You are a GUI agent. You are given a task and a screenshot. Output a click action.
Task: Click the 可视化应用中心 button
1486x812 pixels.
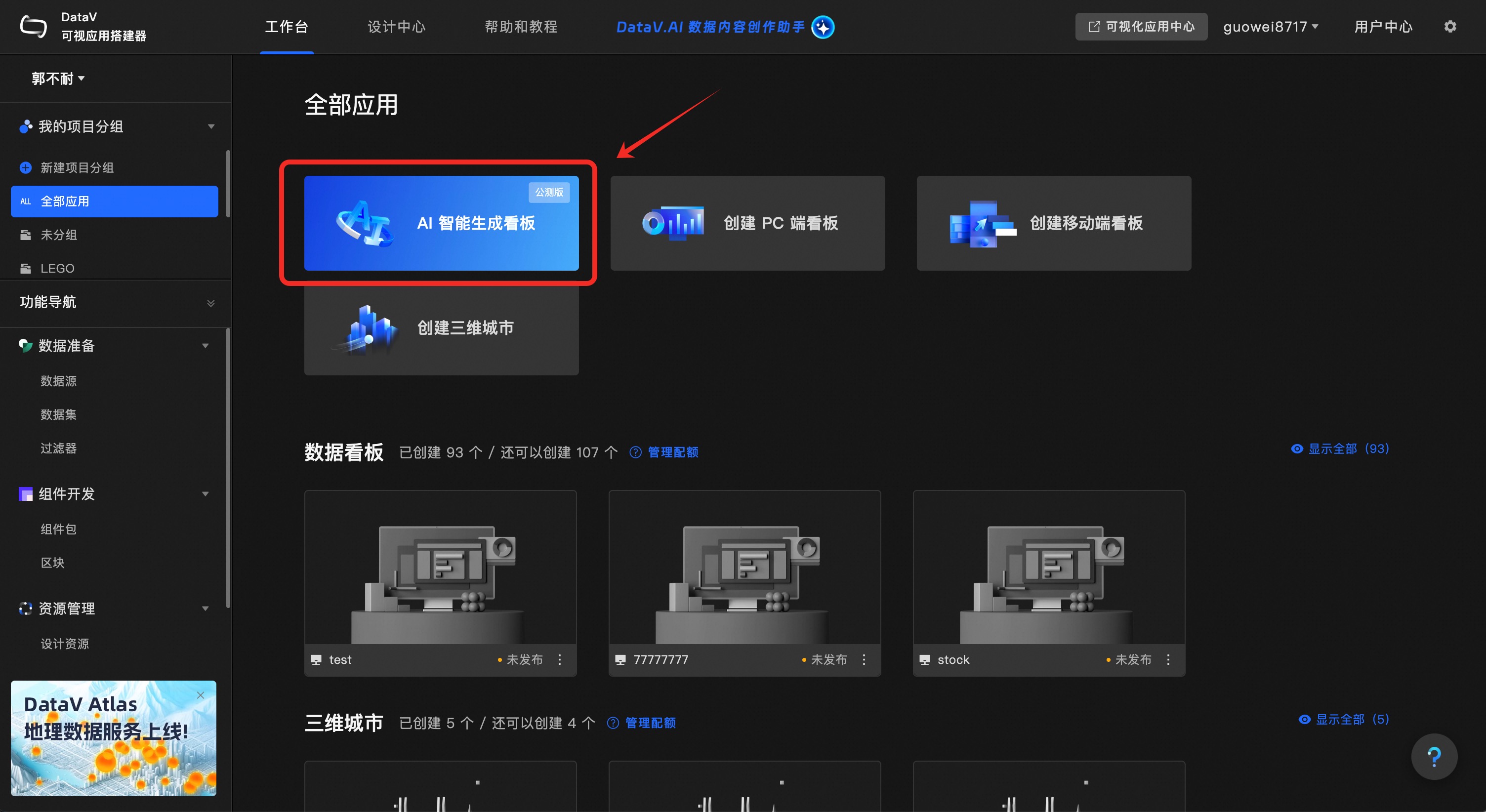point(1141,27)
